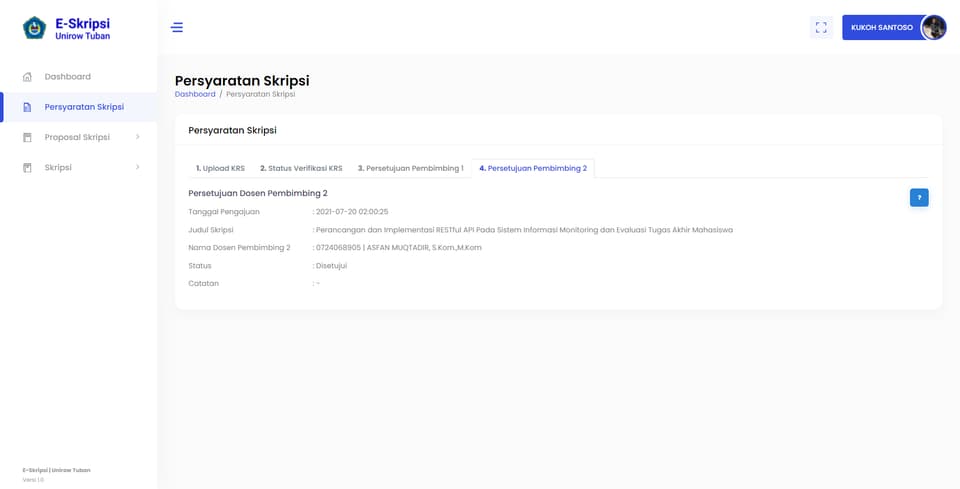The width and height of the screenshot is (960, 489).
Task: Select the 4. Persetujuan Pembimbing 2 tab
Action: coord(533,168)
